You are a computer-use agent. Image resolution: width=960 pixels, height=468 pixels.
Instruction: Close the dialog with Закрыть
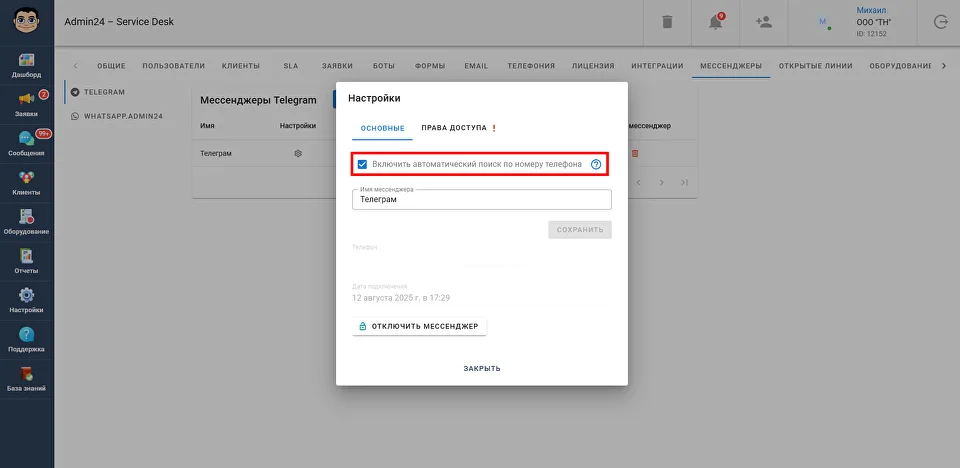tap(482, 368)
